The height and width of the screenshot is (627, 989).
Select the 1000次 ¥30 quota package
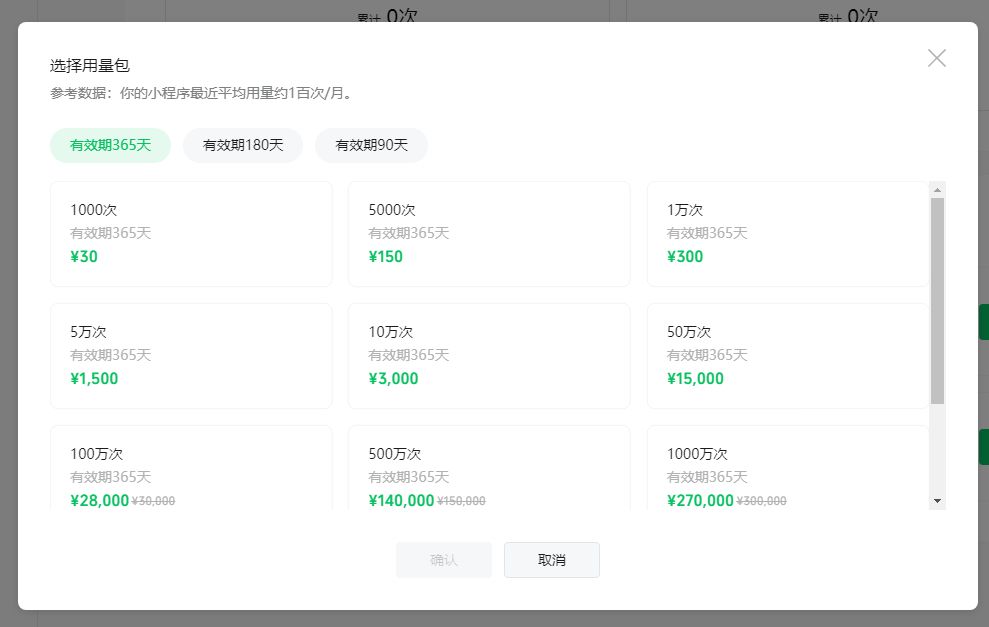(x=191, y=233)
